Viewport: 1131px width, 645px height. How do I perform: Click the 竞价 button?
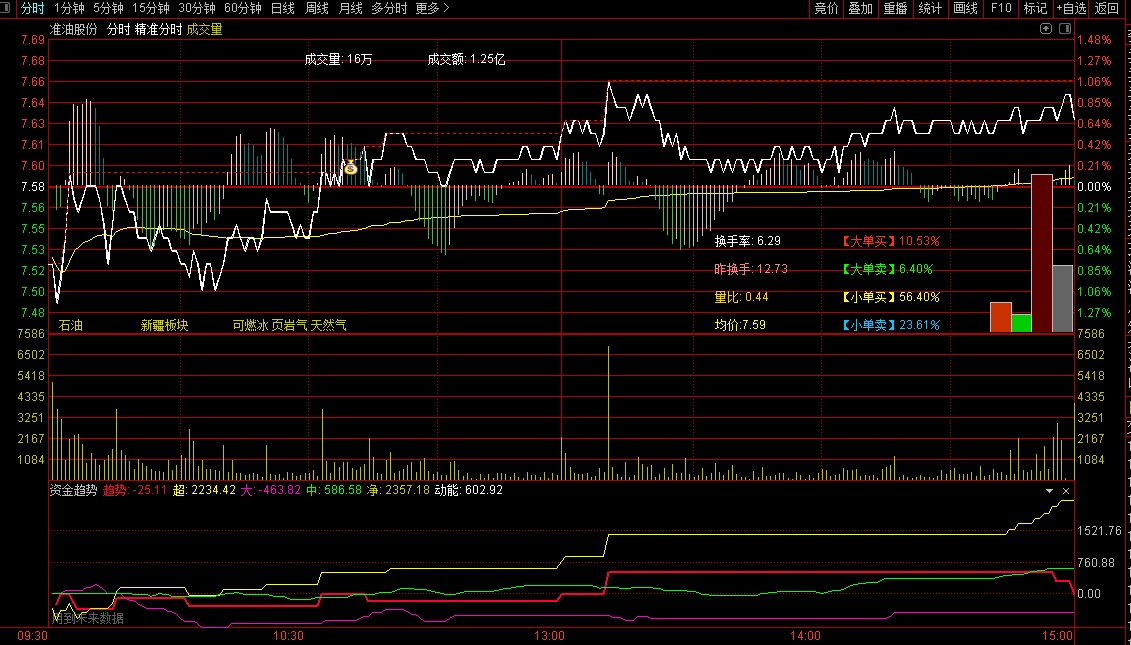coord(827,9)
